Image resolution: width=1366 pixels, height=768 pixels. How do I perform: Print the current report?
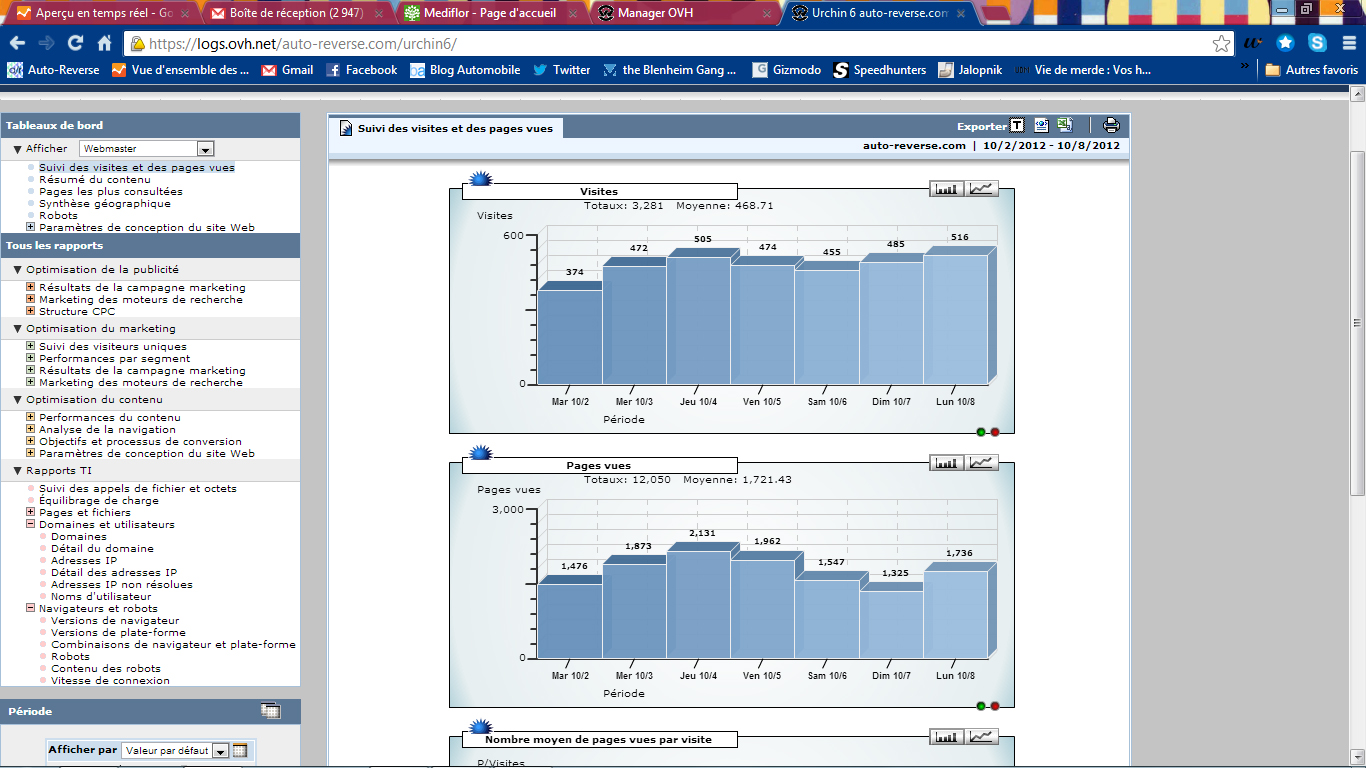click(1111, 126)
